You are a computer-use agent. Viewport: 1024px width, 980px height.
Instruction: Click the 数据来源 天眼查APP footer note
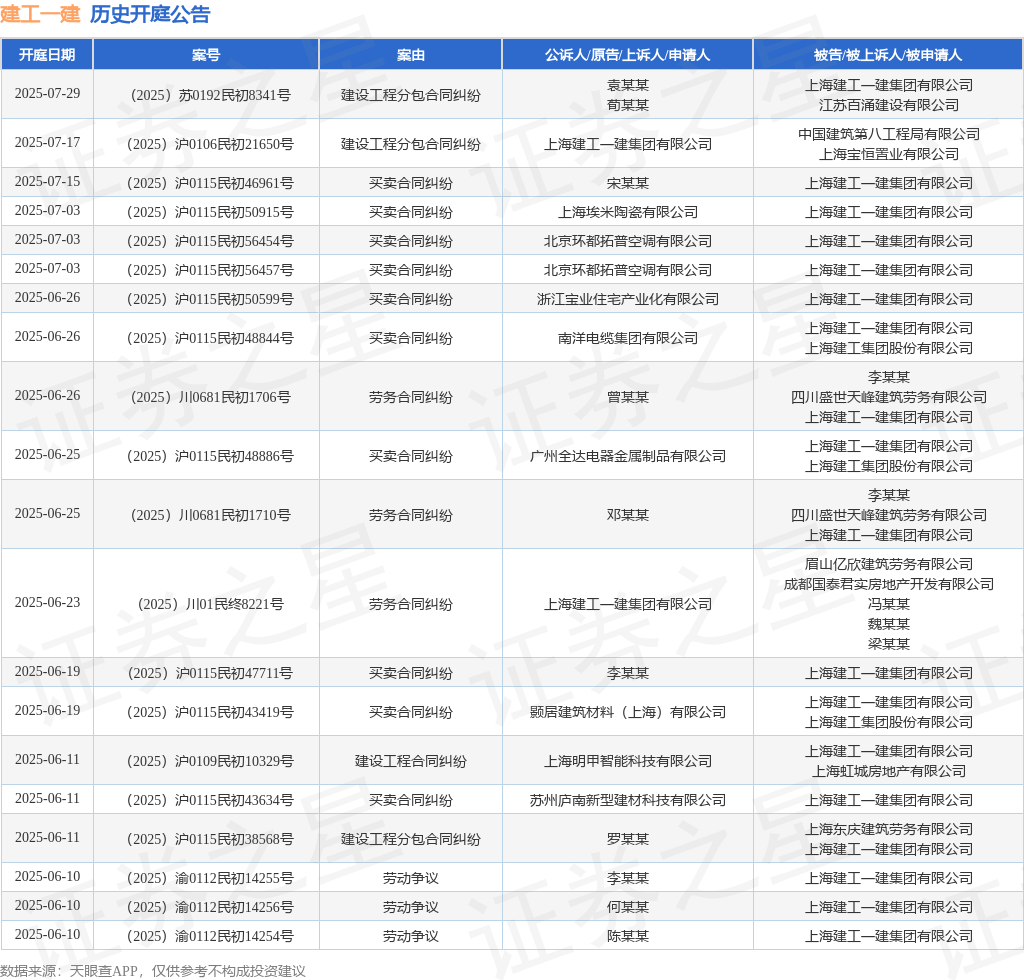click(153, 971)
